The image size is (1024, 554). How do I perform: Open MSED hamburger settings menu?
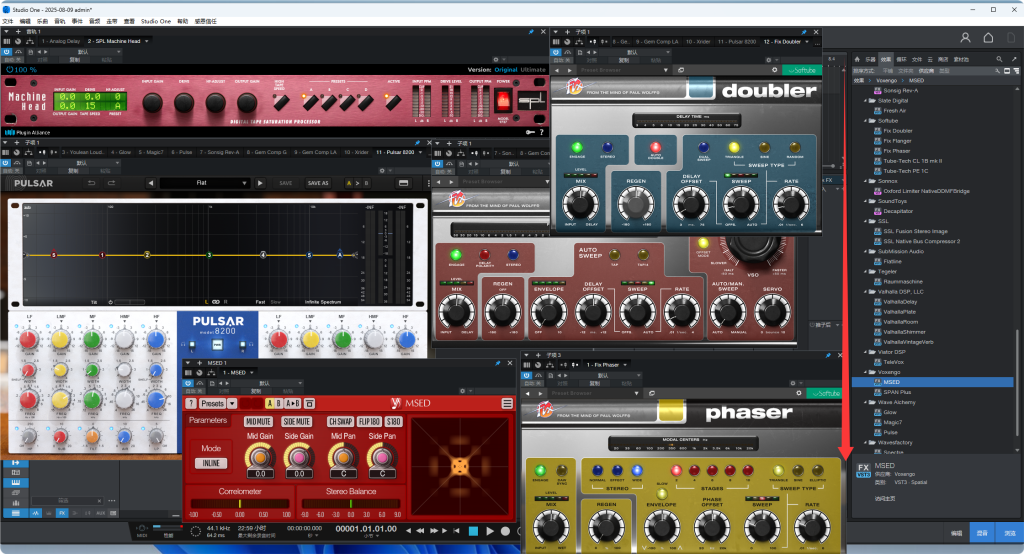(507, 404)
